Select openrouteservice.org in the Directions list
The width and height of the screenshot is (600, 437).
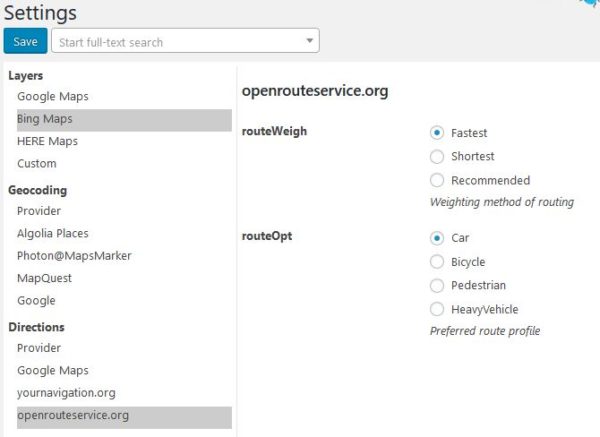pyautogui.click(x=124, y=417)
